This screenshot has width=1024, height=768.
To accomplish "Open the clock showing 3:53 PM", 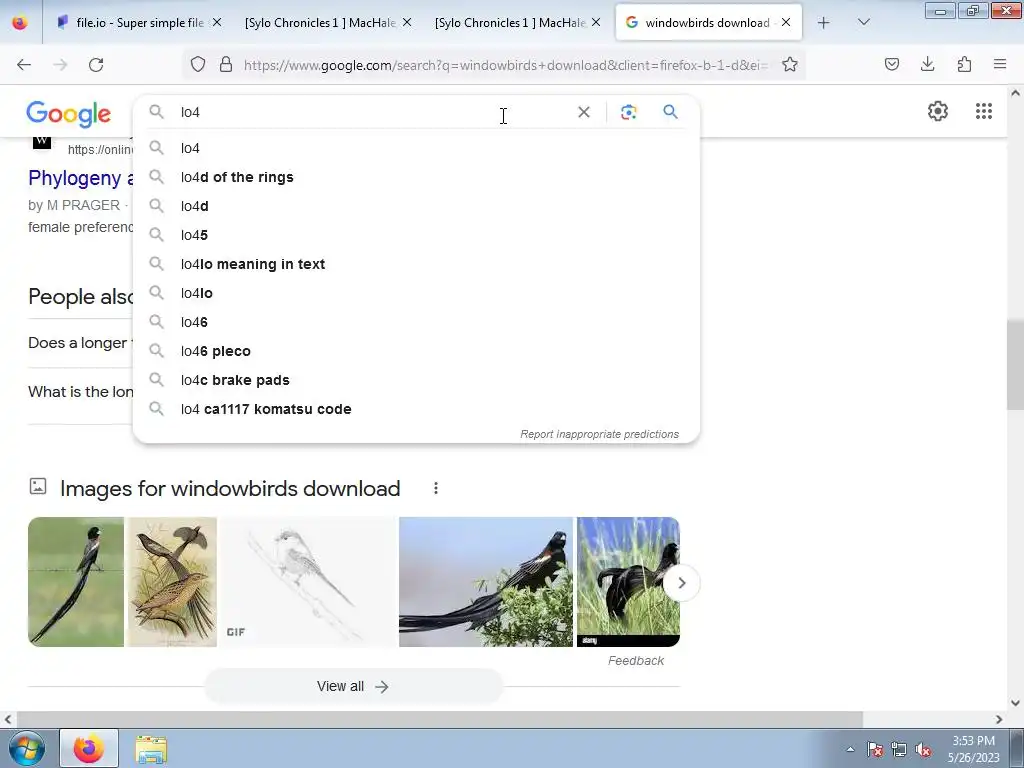I will pyautogui.click(x=973, y=749).
